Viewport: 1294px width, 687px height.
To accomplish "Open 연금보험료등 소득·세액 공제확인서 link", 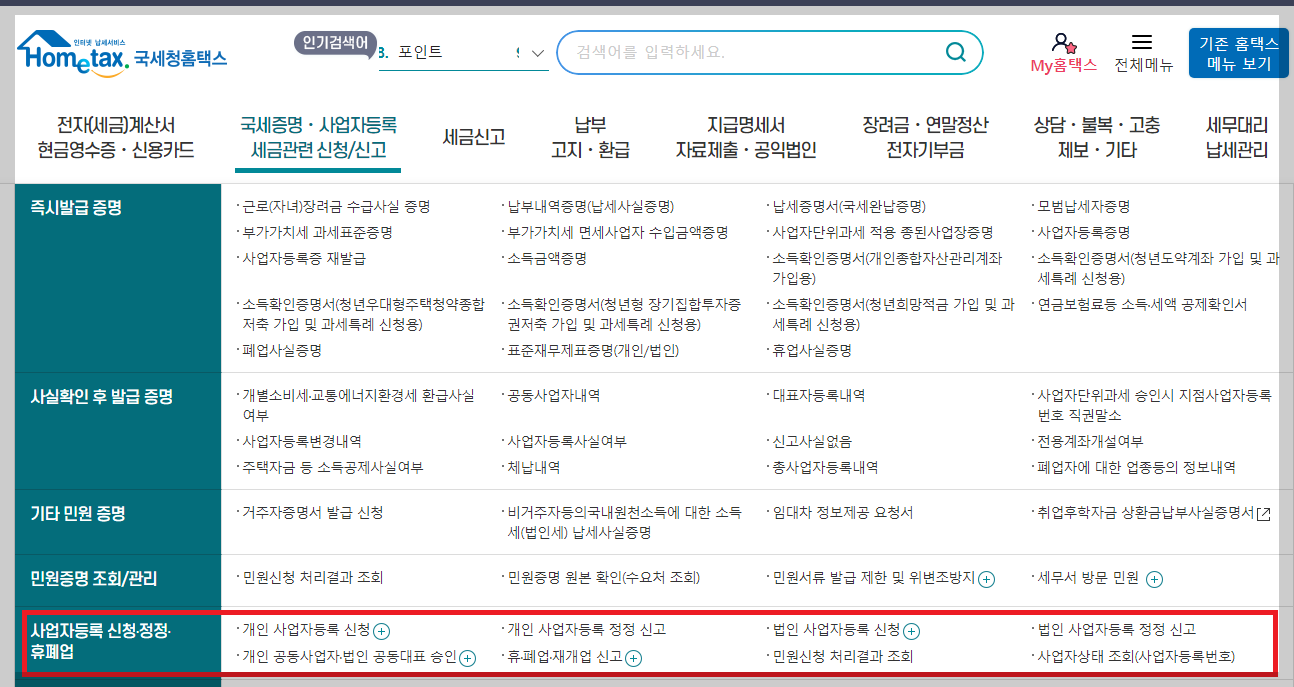I will pyautogui.click(x=1142, y=304).
